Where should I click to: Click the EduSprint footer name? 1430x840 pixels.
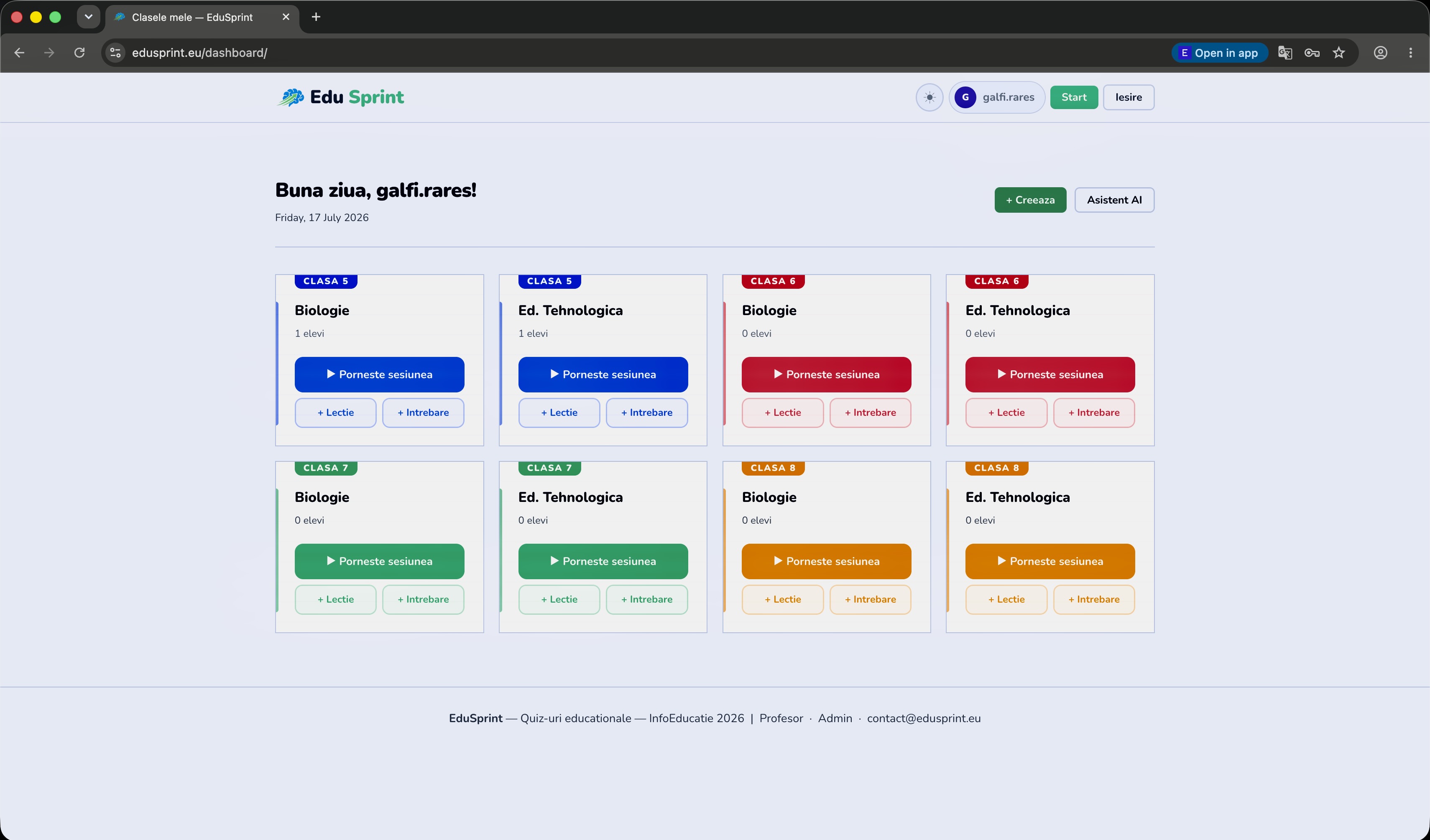coord(475,718)
